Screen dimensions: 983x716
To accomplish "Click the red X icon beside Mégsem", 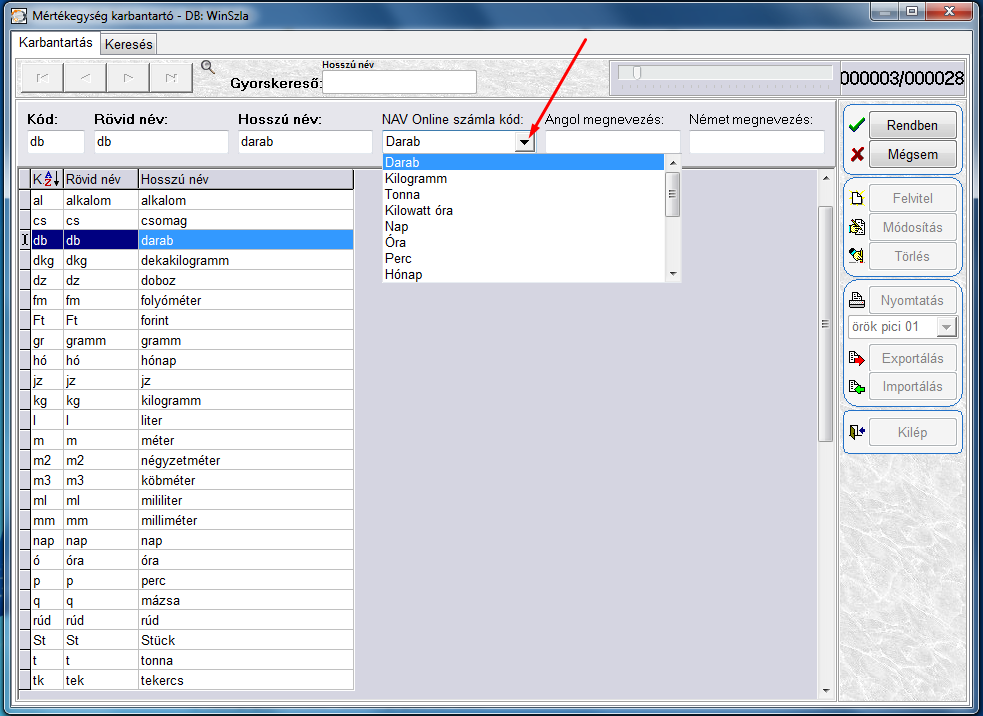I will [x=856, y=155].
